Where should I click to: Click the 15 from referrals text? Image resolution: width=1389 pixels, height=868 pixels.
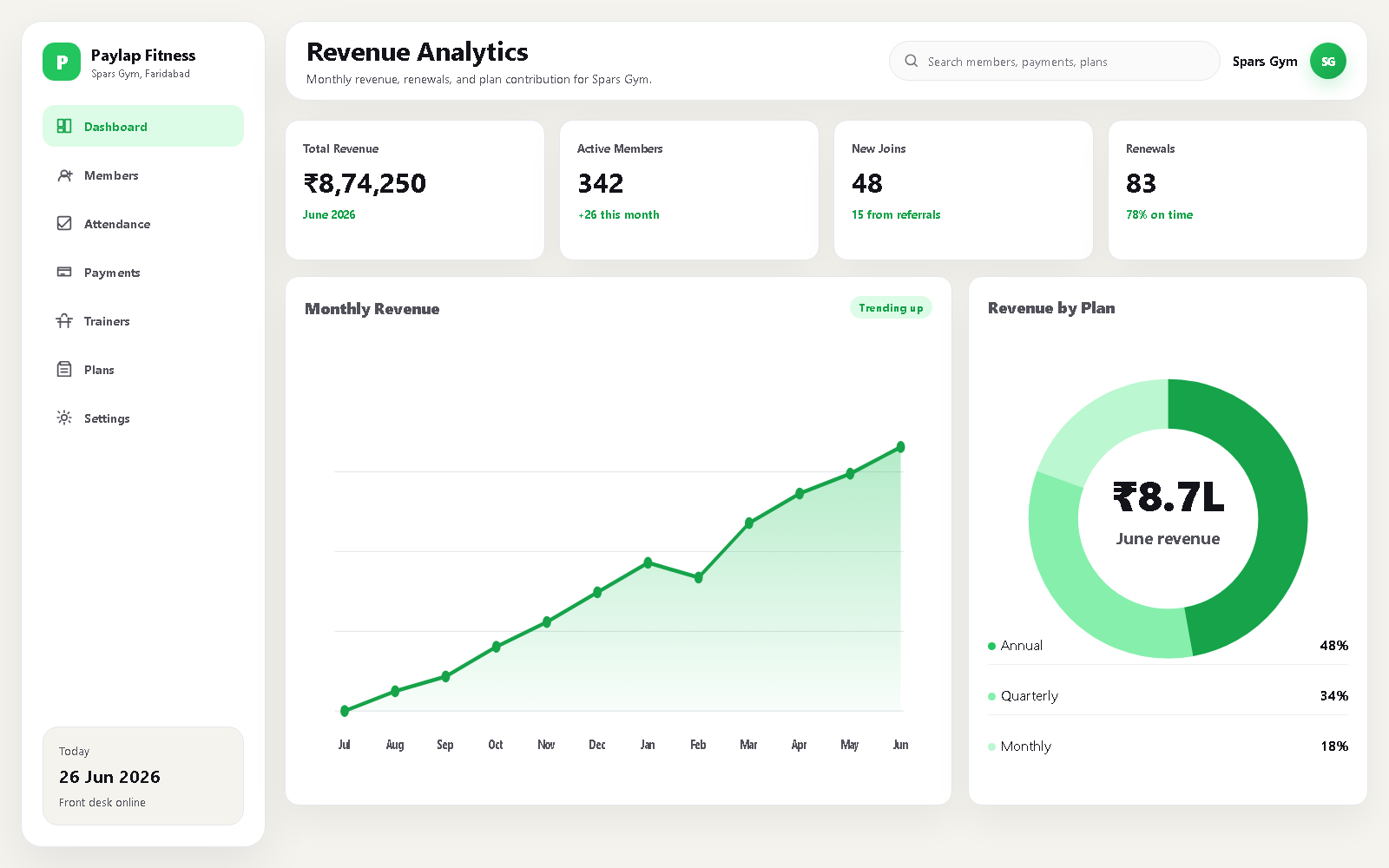point(896,214)
